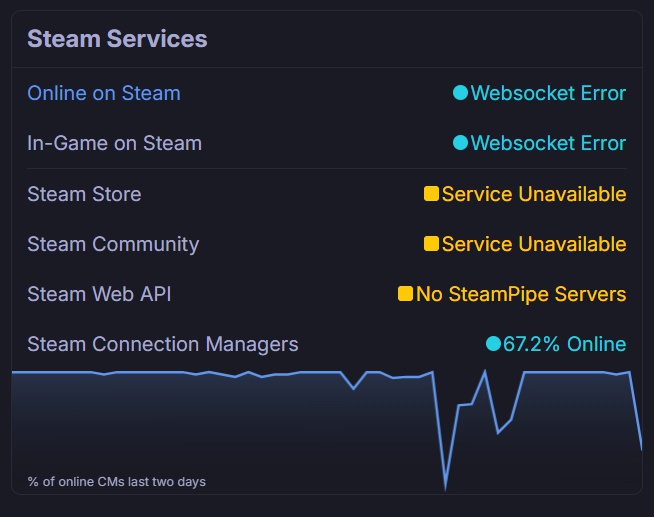Click the yellow square icon for Steam Community
Image resolution: width=654 pixels, height=517 pixels.
pos(431,244)
